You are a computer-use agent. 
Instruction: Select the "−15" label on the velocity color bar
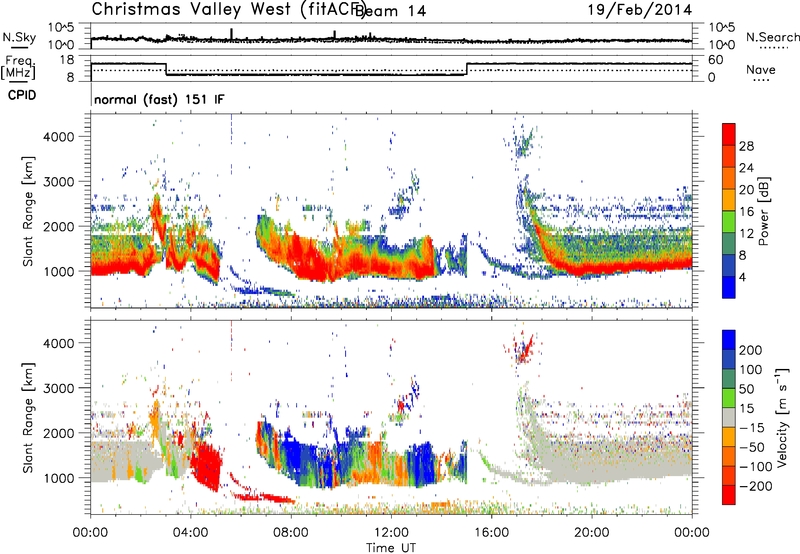[751, 428]
